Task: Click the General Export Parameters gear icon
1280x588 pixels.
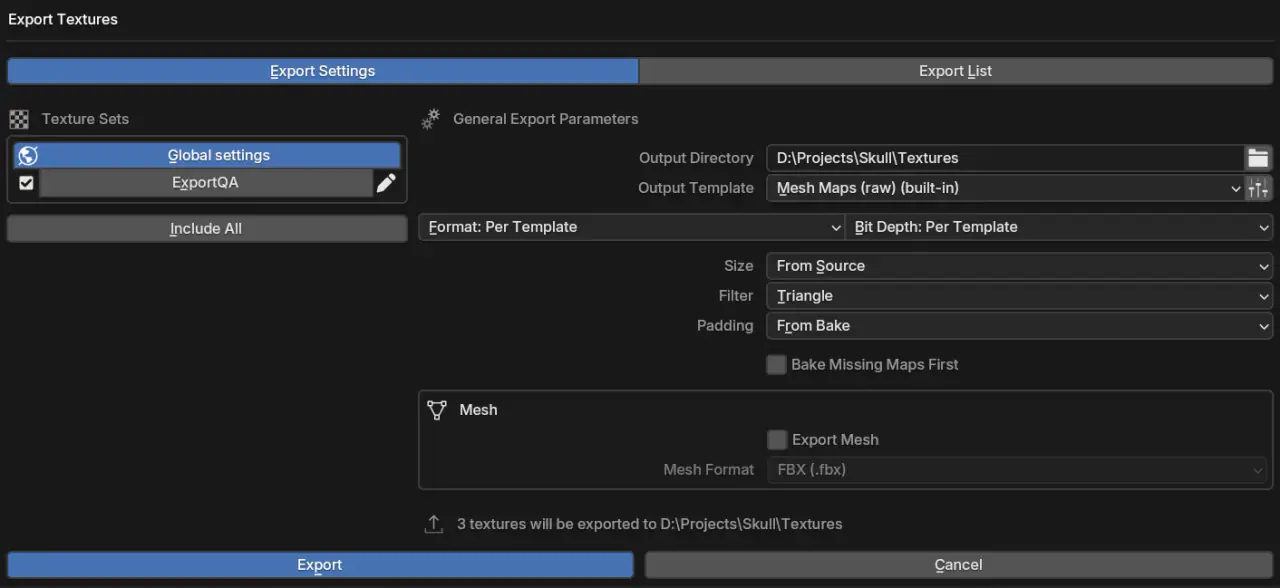Action: (x=431, y=119)
